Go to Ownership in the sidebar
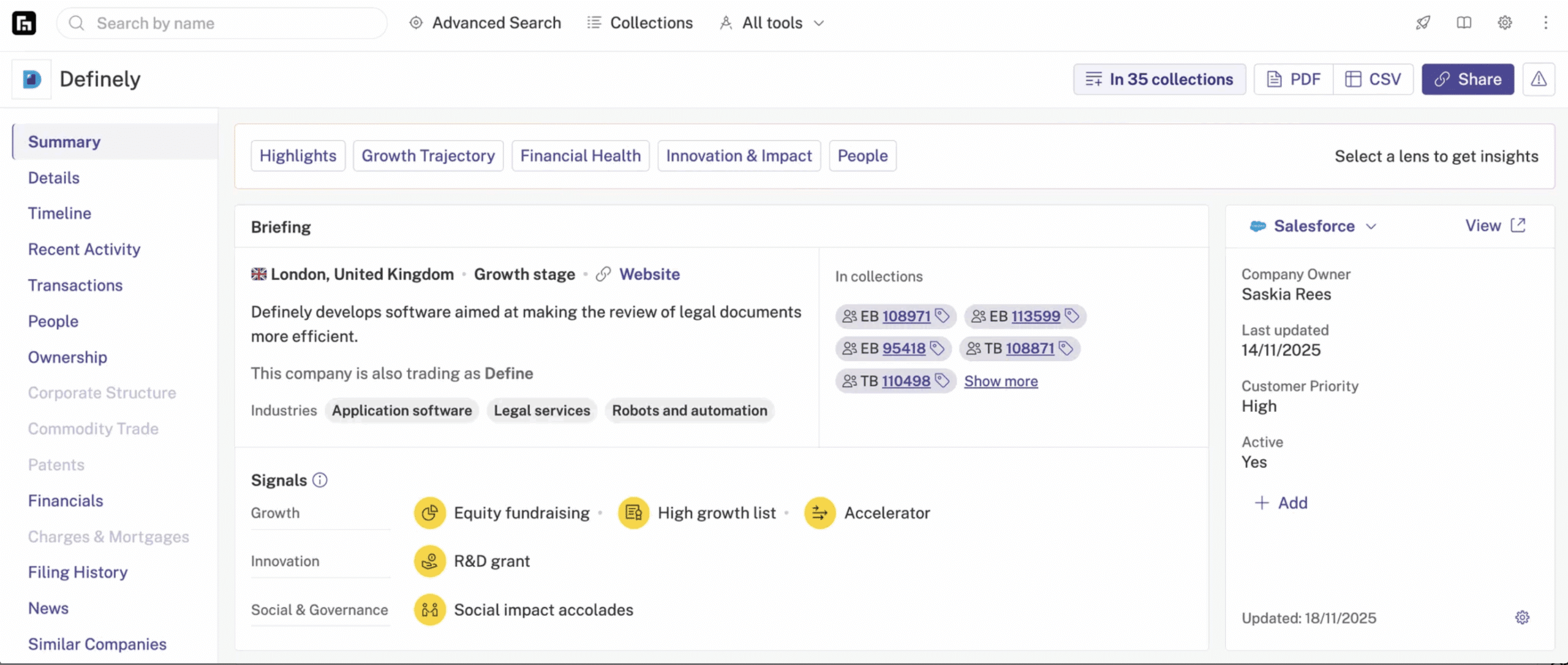1568x665 pixels. pos(67,357)
